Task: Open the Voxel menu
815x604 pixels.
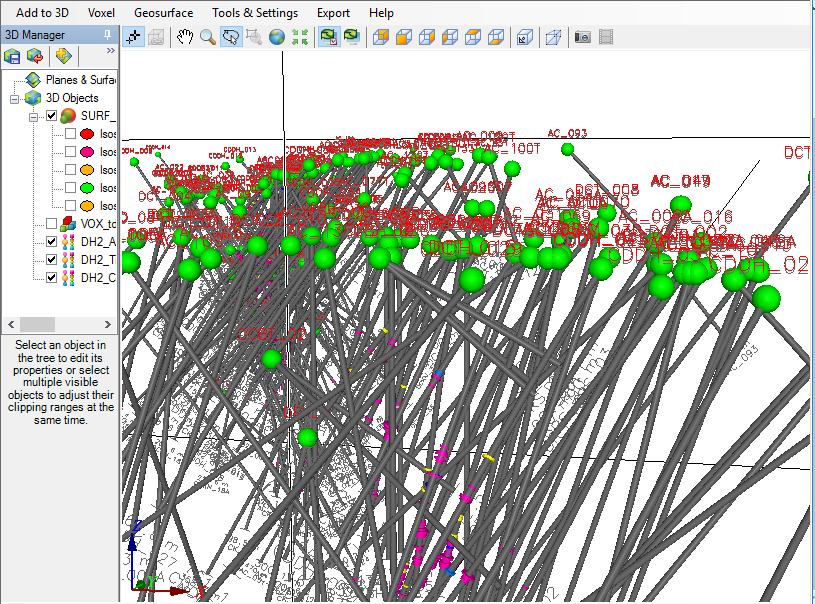Action: pyautogui.click(x=101, y=13)
